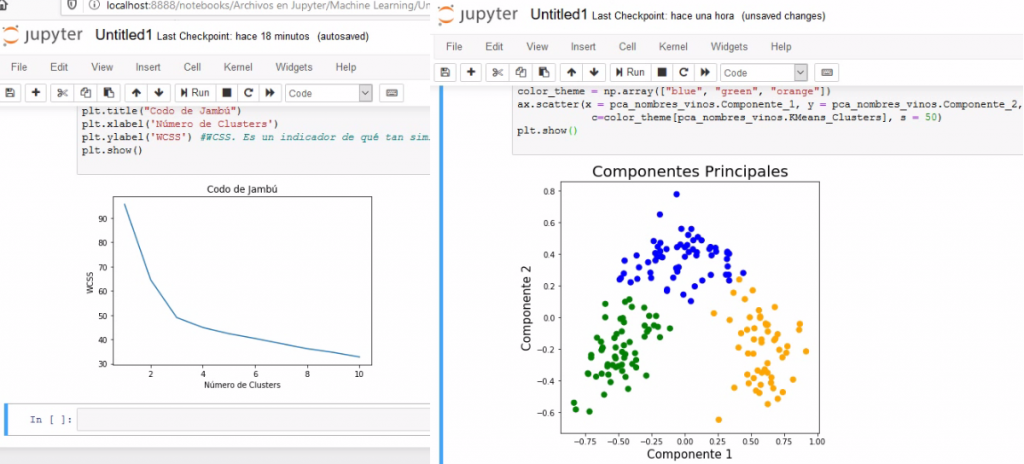Open cell type dropdown in right notebook
The image size is (1024, 464).
coord(763,73)
